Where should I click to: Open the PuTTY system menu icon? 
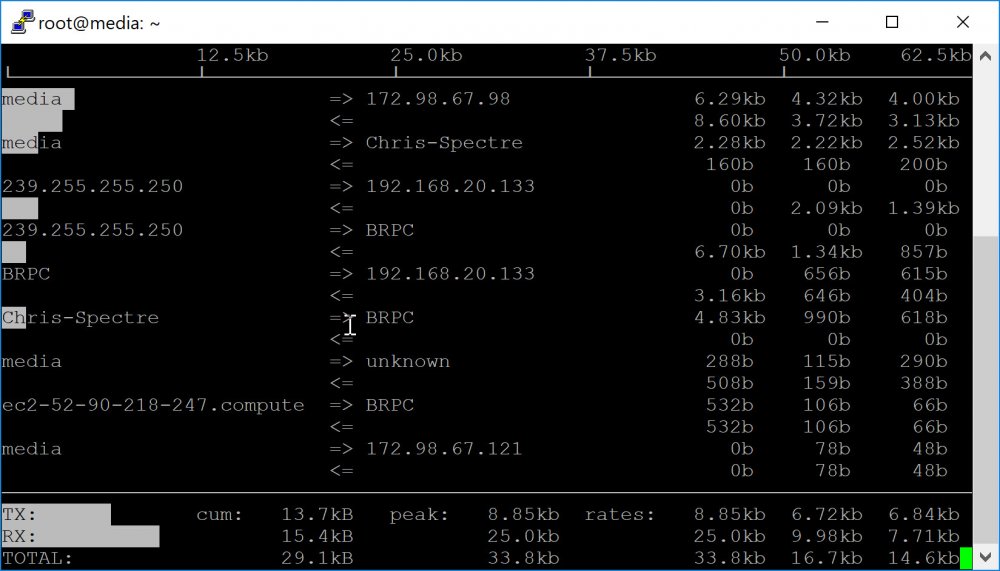[22, 22]
